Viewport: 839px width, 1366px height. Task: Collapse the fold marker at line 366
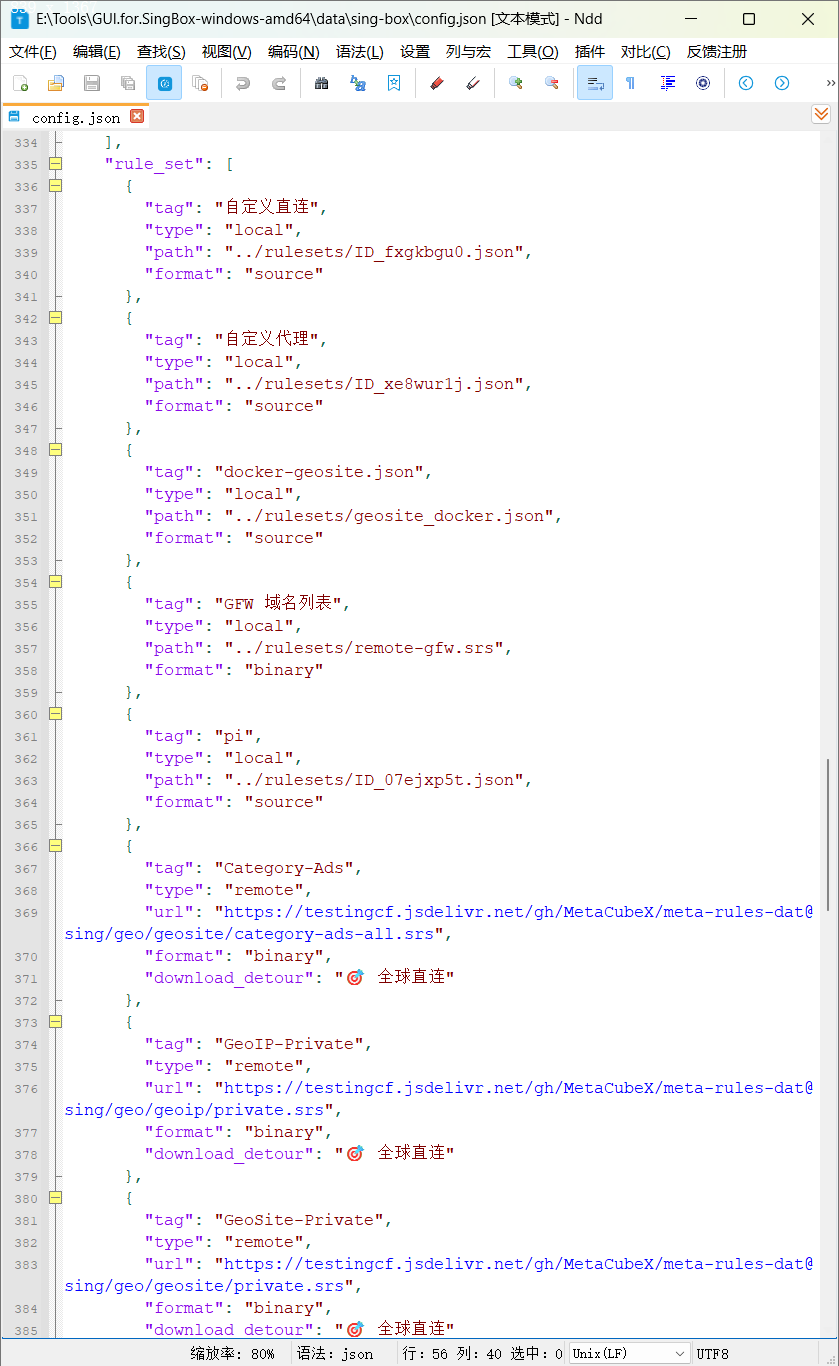[56, 846]
